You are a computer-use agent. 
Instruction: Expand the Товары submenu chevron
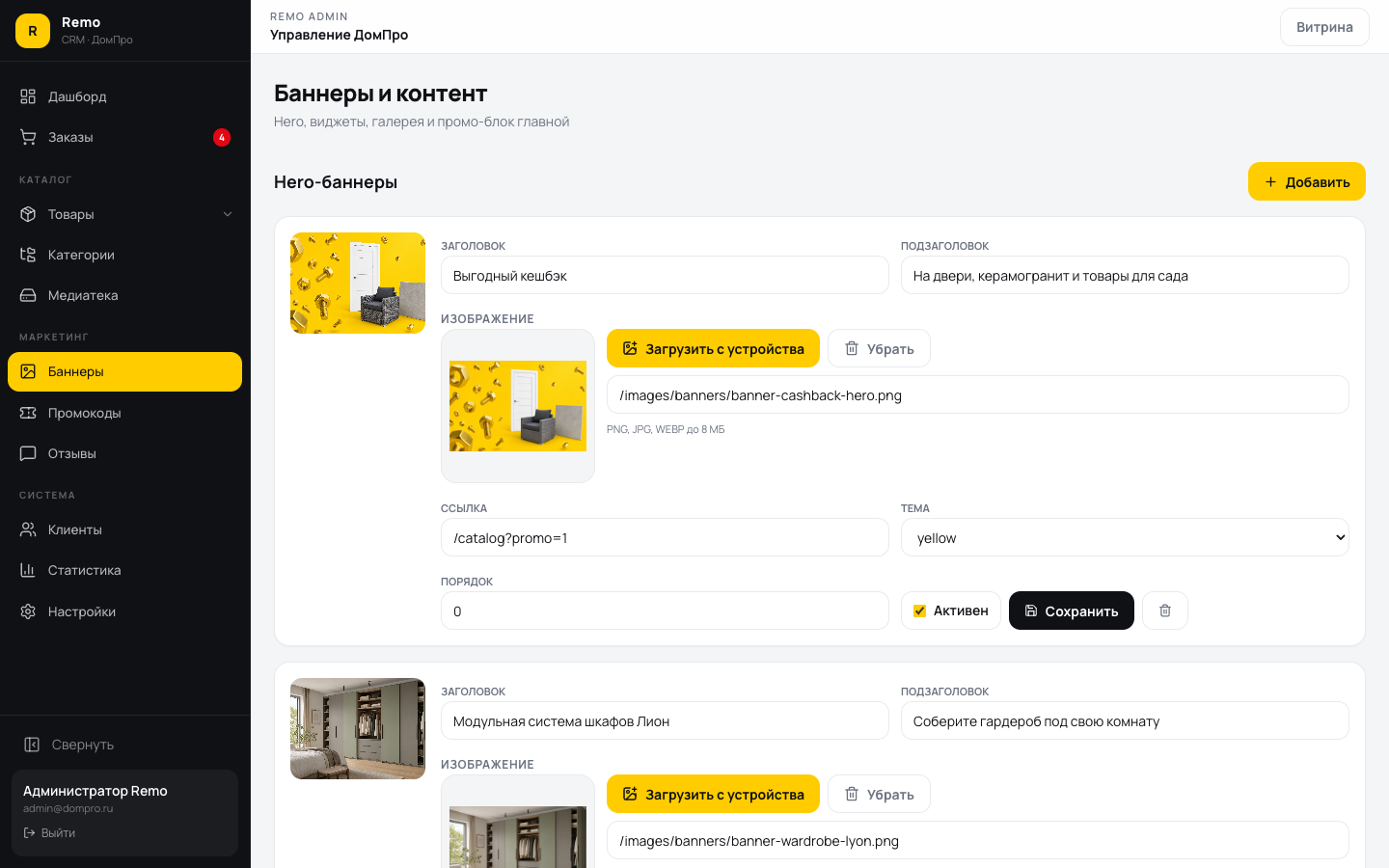pos(228,214)
